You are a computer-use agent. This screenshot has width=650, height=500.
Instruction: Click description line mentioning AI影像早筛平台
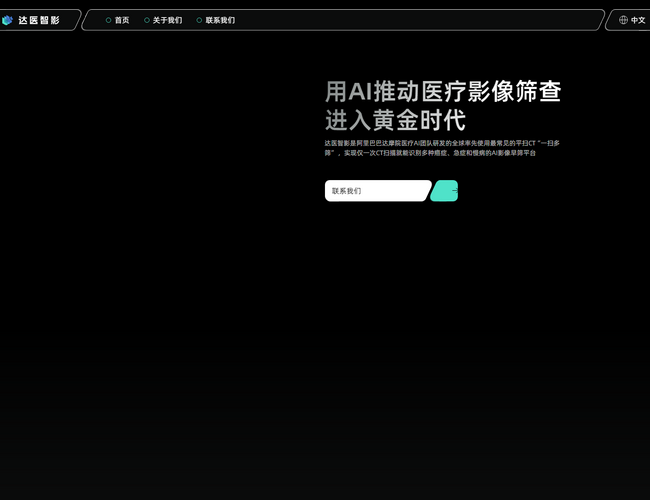[x=429, y=153]
